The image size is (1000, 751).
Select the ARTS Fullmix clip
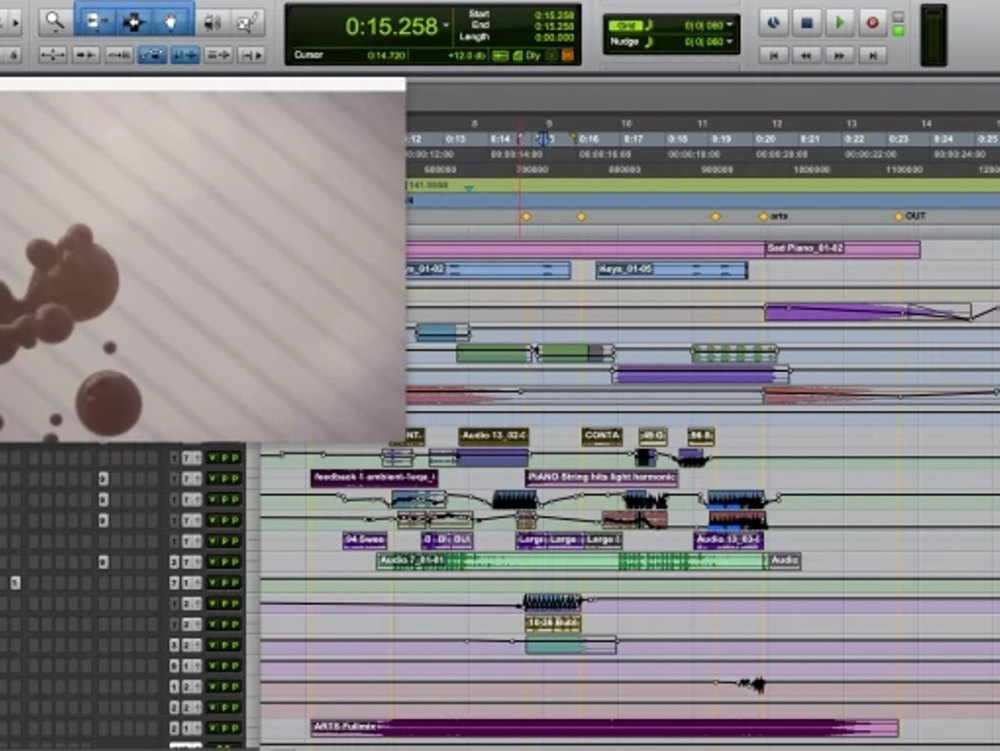pyautogui.click(x=605, y=727)
